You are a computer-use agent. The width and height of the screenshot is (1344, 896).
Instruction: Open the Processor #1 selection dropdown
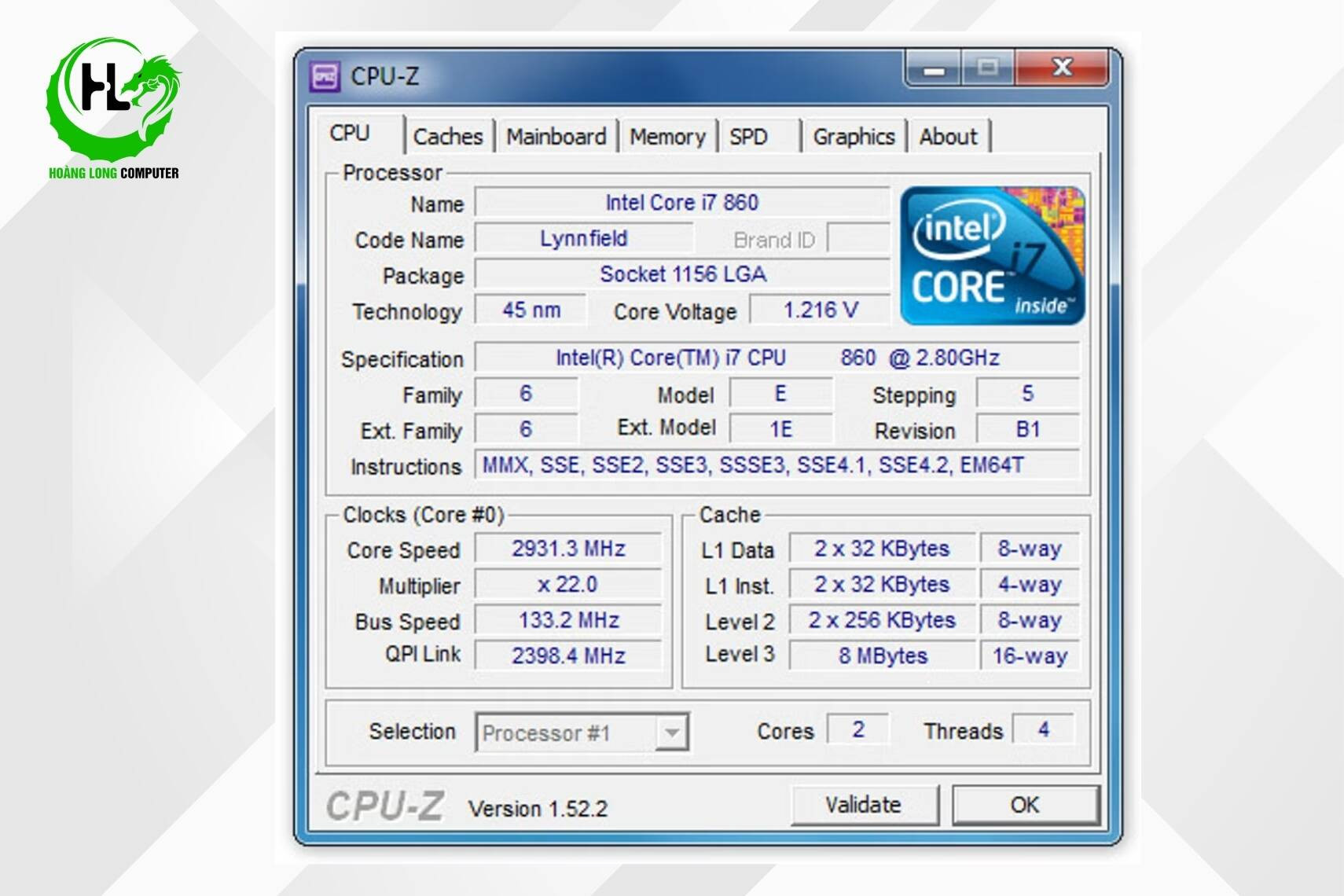672,733
